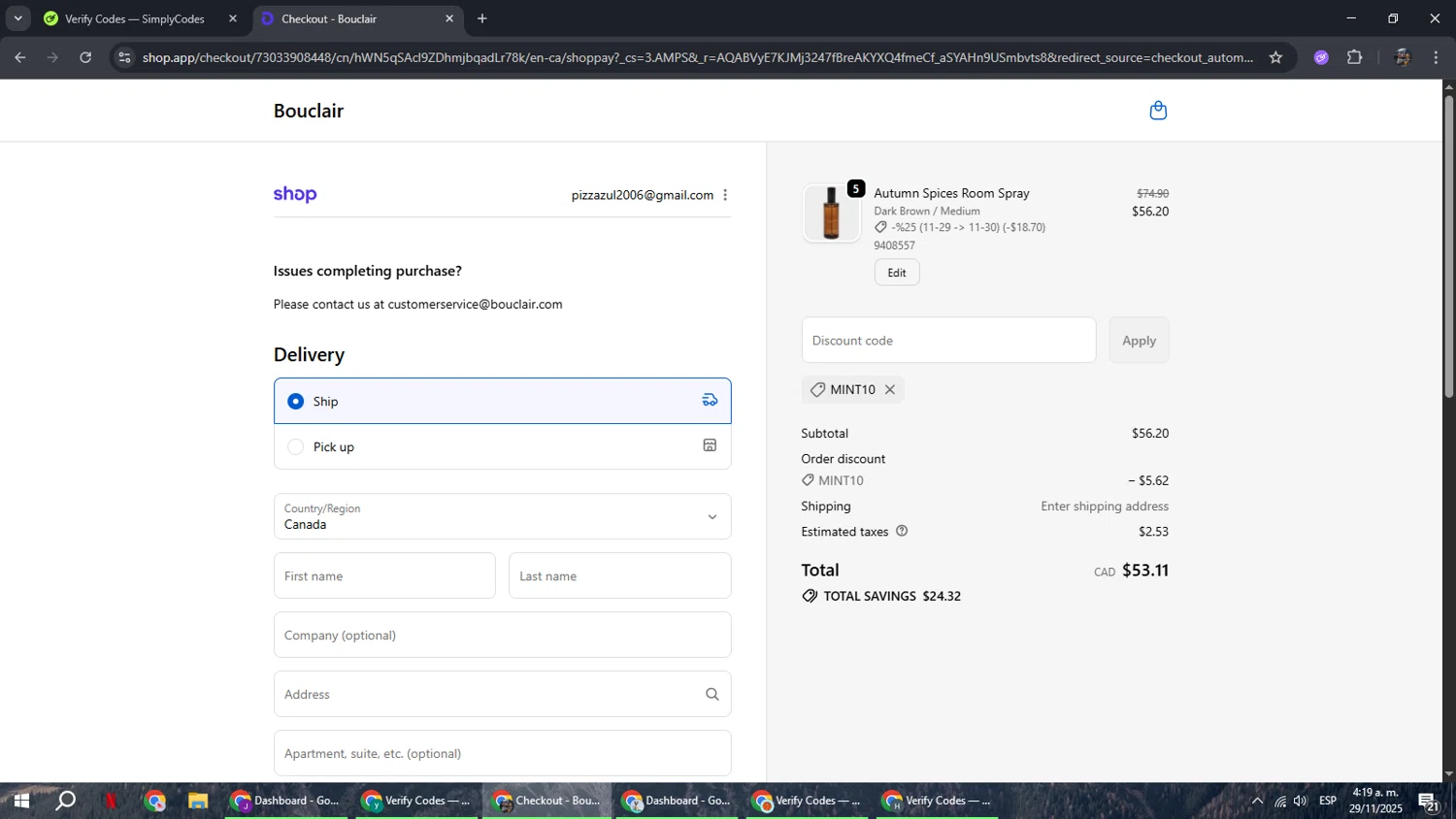Select the Pick up delivery option
1456x819 pixels.
tap(502, 446)
